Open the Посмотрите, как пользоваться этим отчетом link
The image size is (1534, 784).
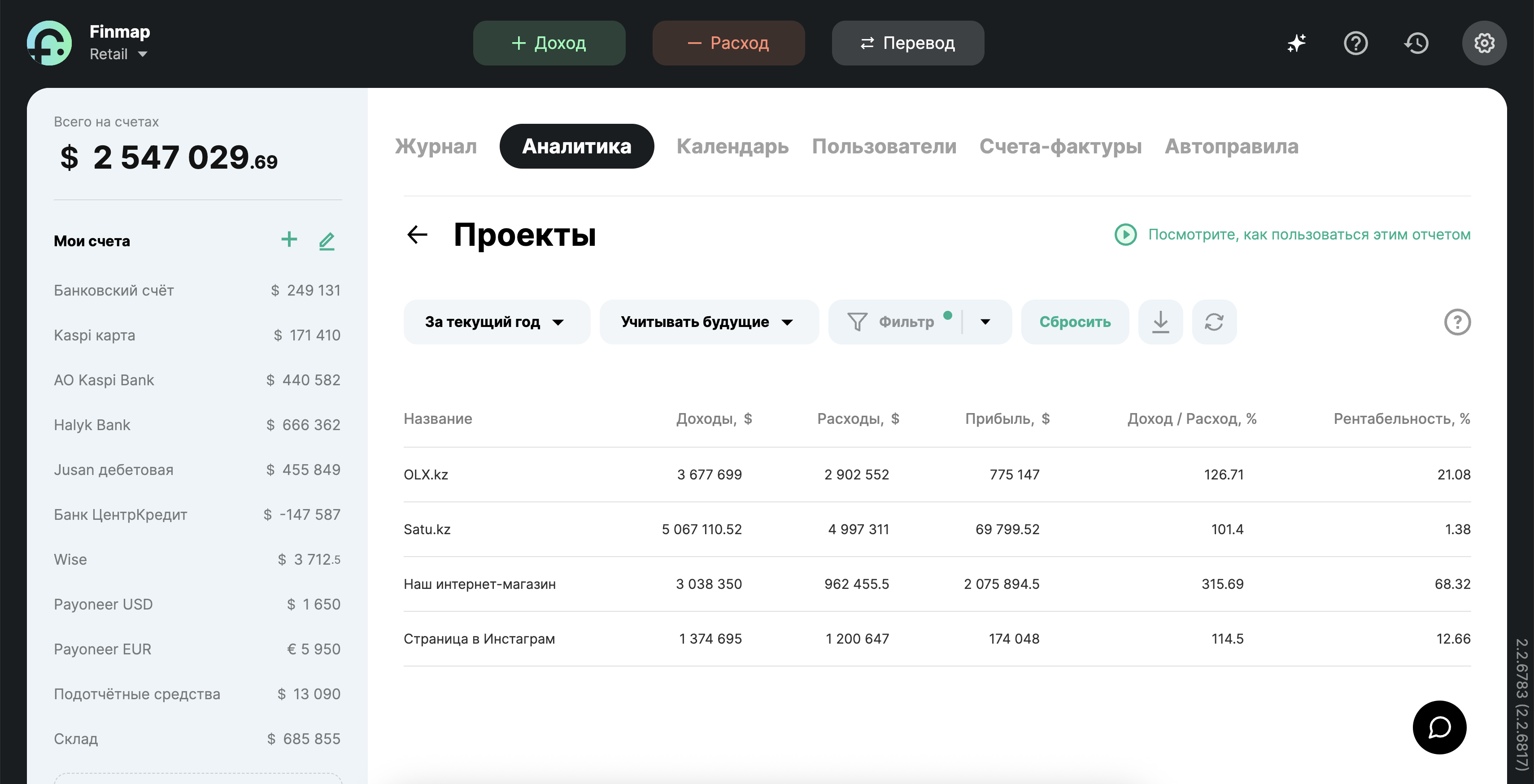point(1309,235)
